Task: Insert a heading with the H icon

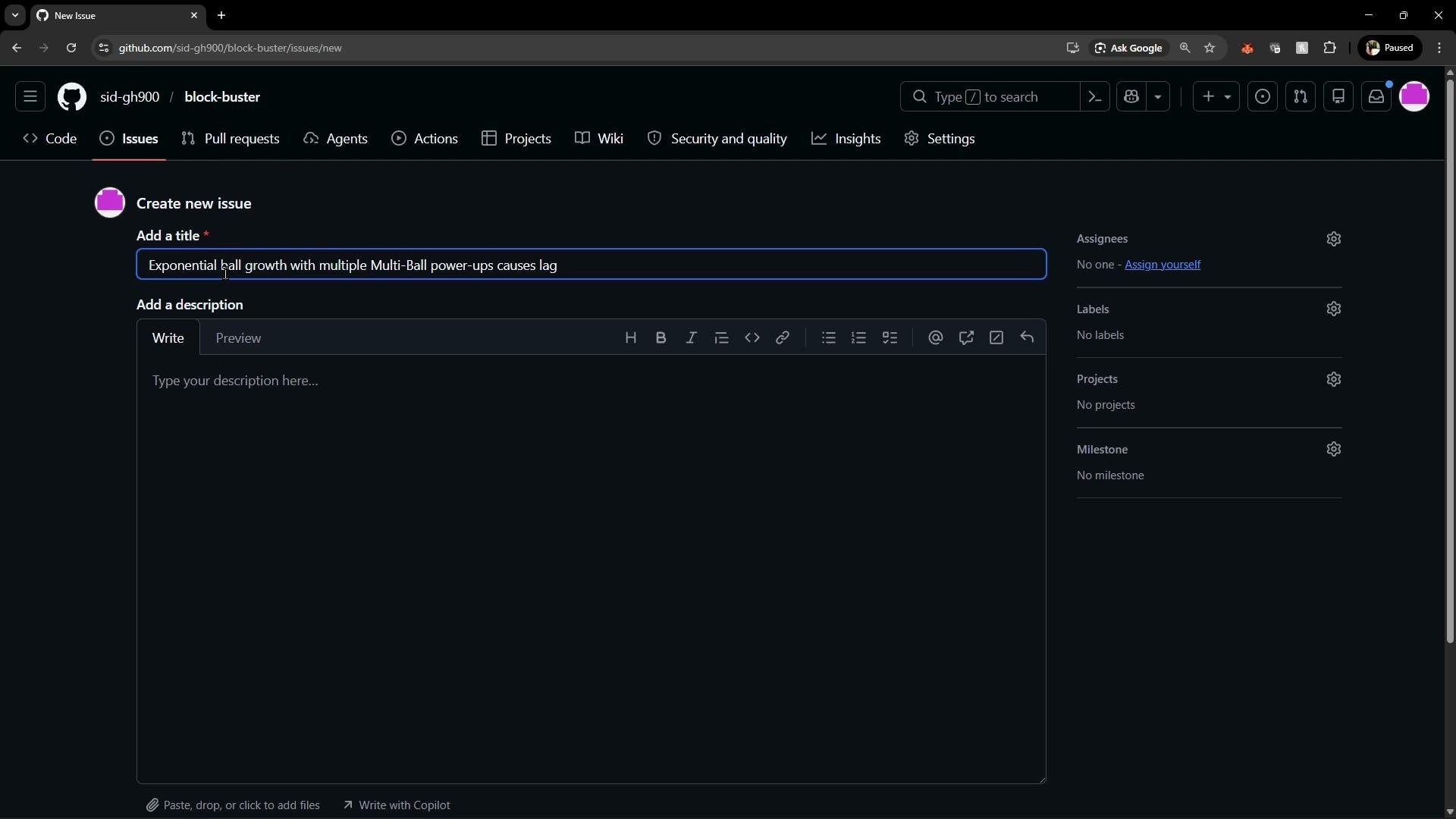Action: tap(630, 338)
